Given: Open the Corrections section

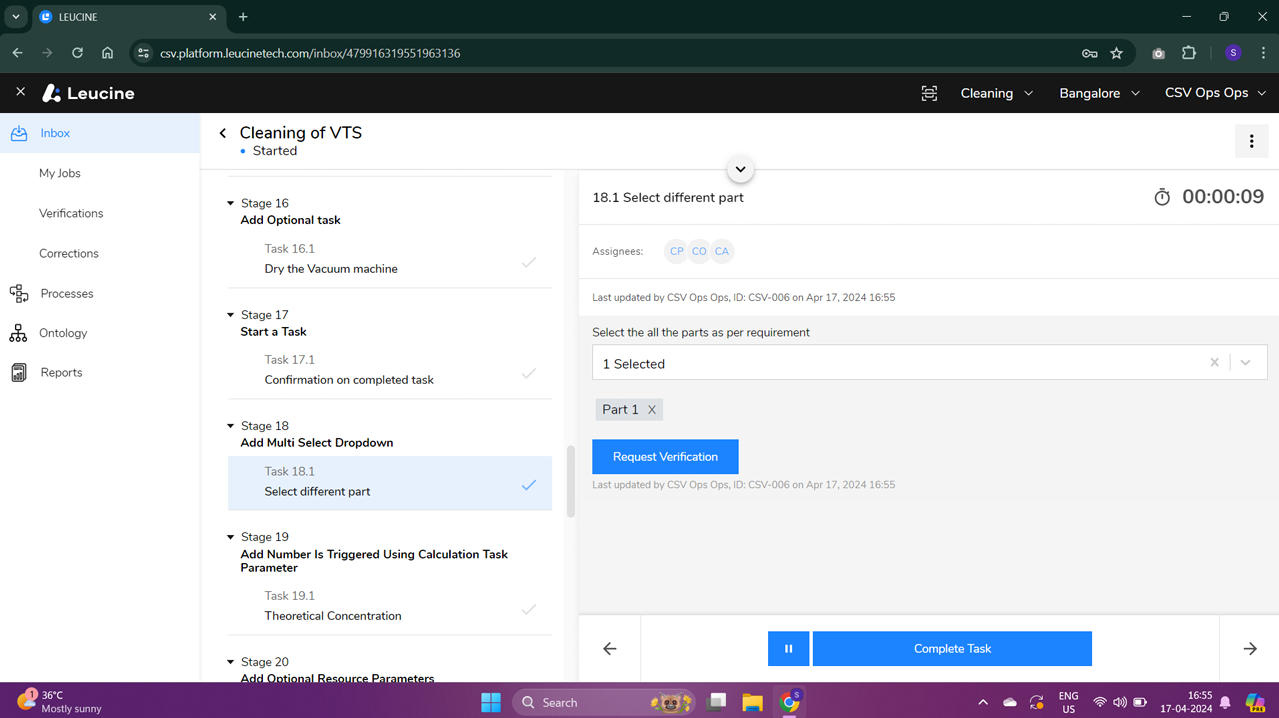Looking at the screenshot, I should tap(68, 253).
